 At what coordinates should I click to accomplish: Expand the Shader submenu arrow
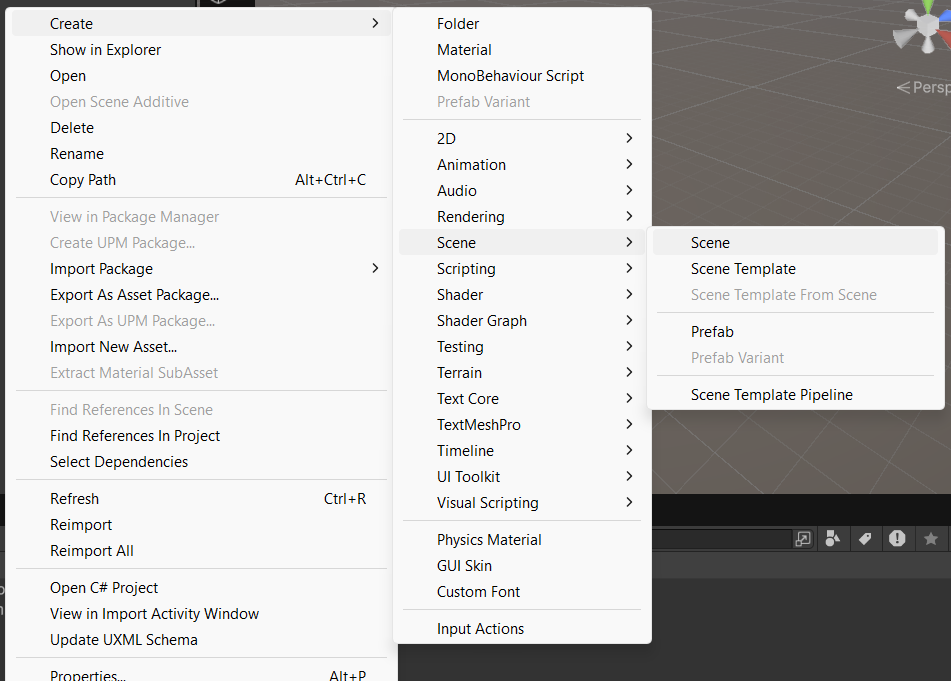tap(629, 295)
